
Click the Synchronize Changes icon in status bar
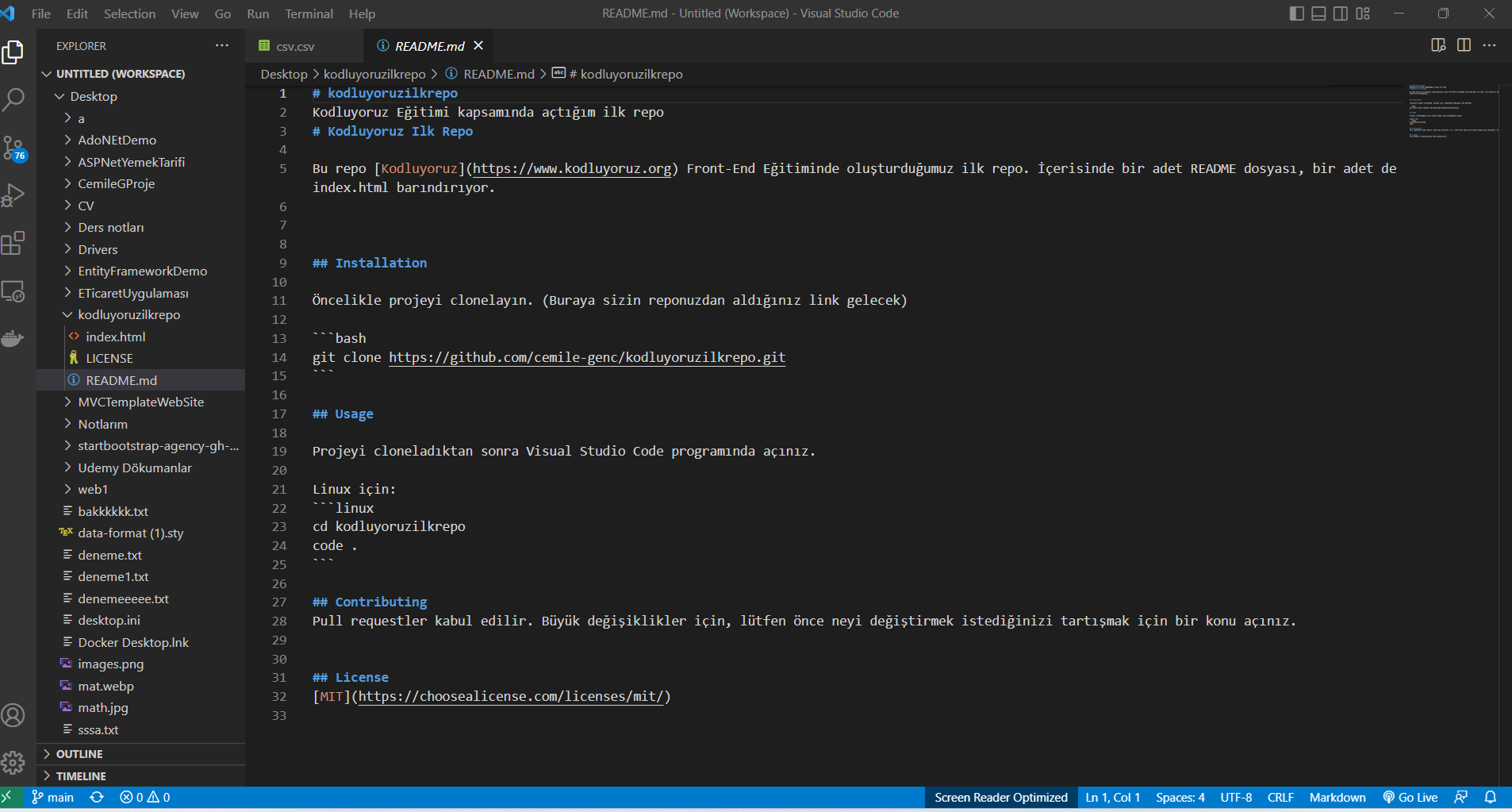coord(97,797)
